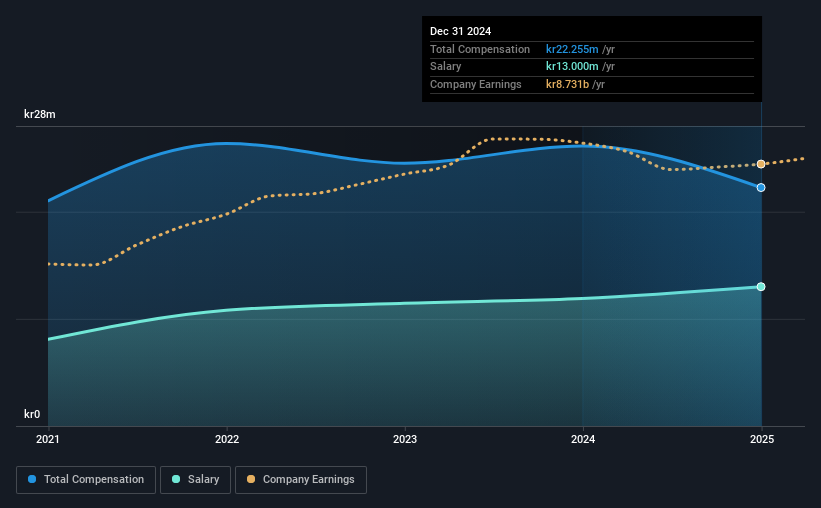The image size is (821, 508).
Task: Click the kr8.731b company earnings value
Action: (567, 84)
